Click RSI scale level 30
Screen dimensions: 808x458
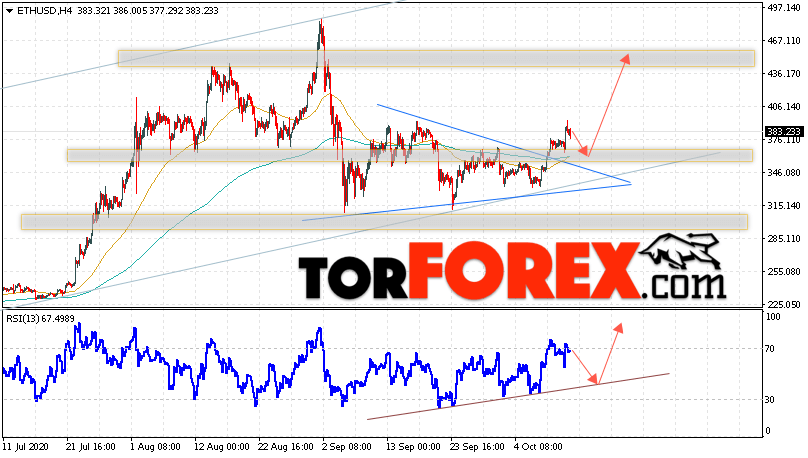(x=770, y=399)
